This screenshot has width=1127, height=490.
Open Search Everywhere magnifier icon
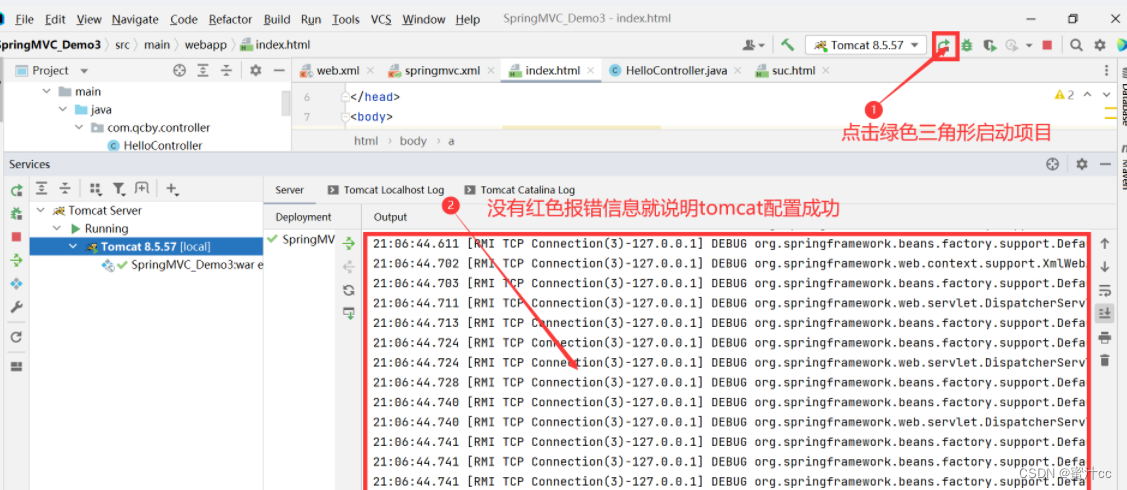1076,45
